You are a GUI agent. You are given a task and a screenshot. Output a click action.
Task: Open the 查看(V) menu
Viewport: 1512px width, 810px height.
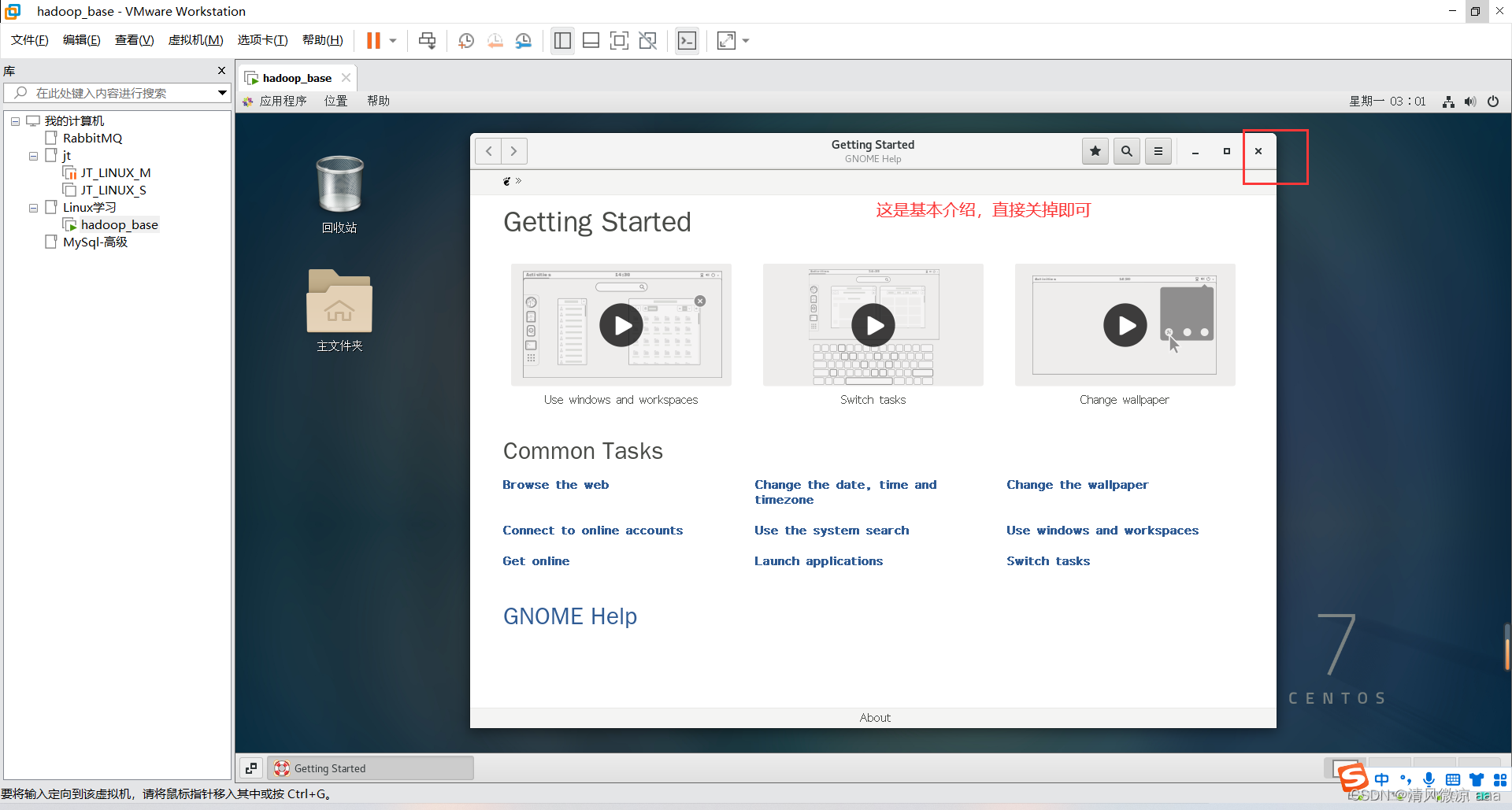tap(135, 40)
